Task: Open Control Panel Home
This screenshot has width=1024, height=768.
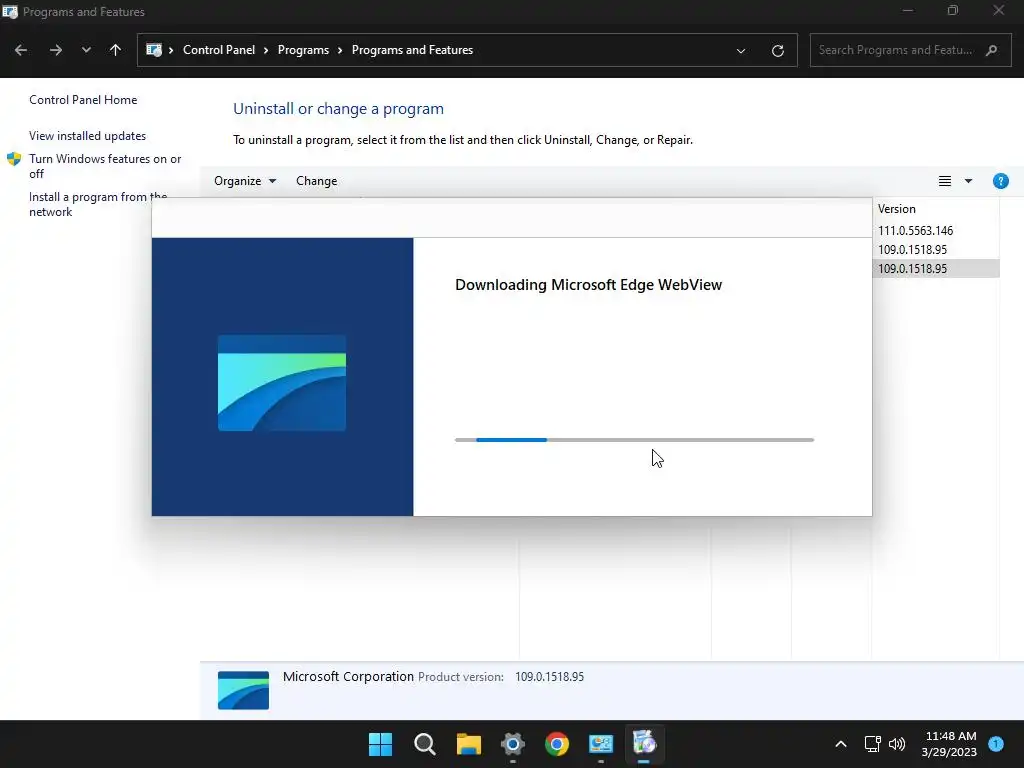Action: (83, 100)
